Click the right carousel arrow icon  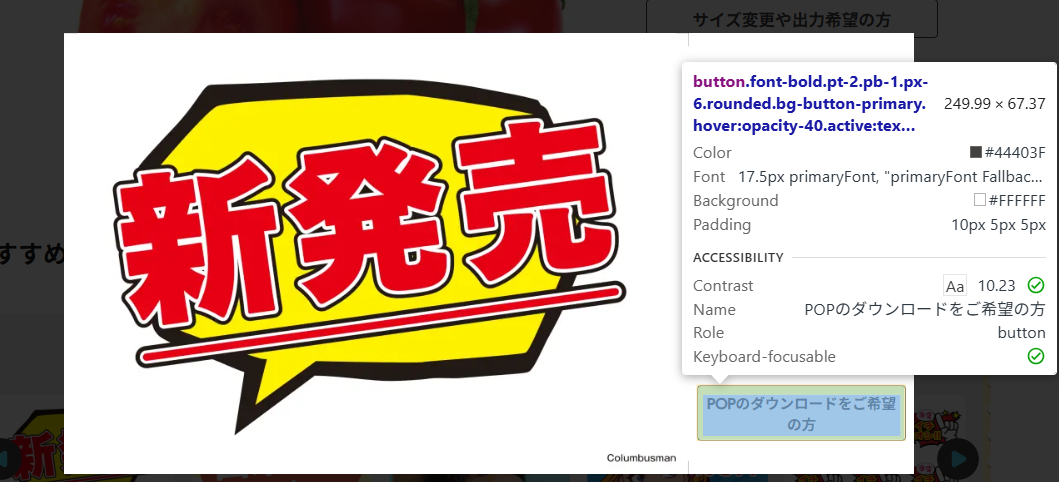(x=958, y=459)
